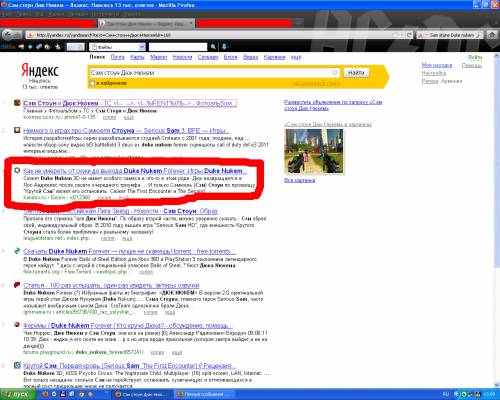Tick the 'в найденном' checkbox
The width and height of the screenshot is (500, 400).
point(92,83)
